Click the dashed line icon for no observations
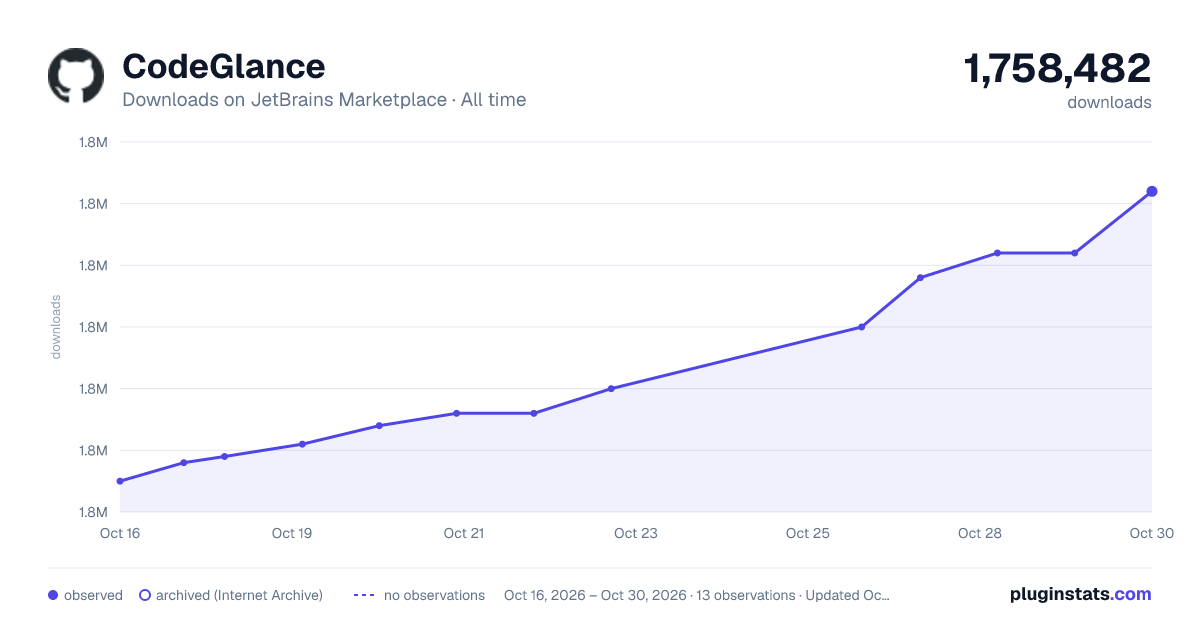Viewport: 1200px width, 630px height. click(364, 595)
